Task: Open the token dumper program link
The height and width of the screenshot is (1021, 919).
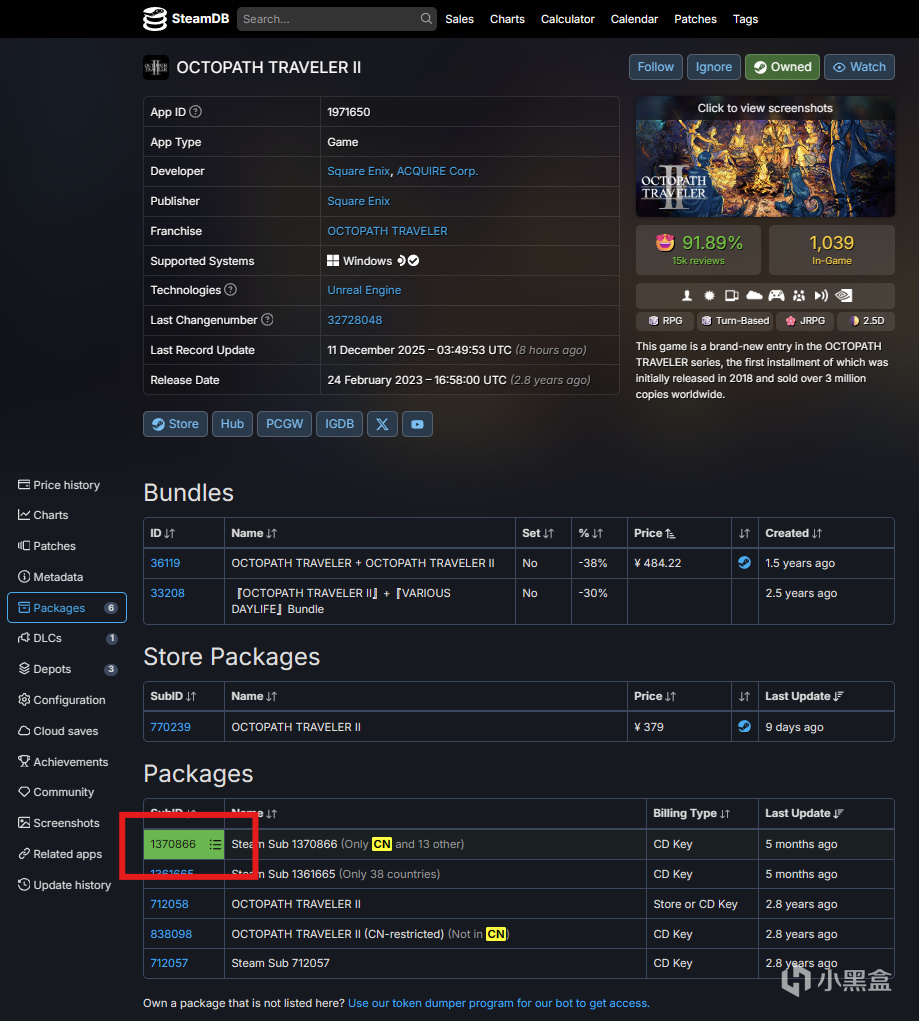Action: tap(499, 1003)
